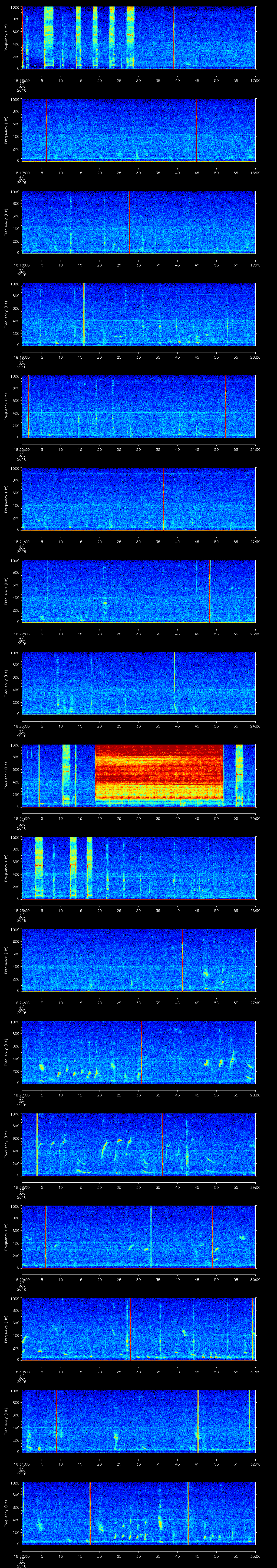This screenshot has height=1568, width=277.
Task: Click the red line near 45 seconds in 18:17 panel
Action: pyautogui.click(x=197, y=130)
